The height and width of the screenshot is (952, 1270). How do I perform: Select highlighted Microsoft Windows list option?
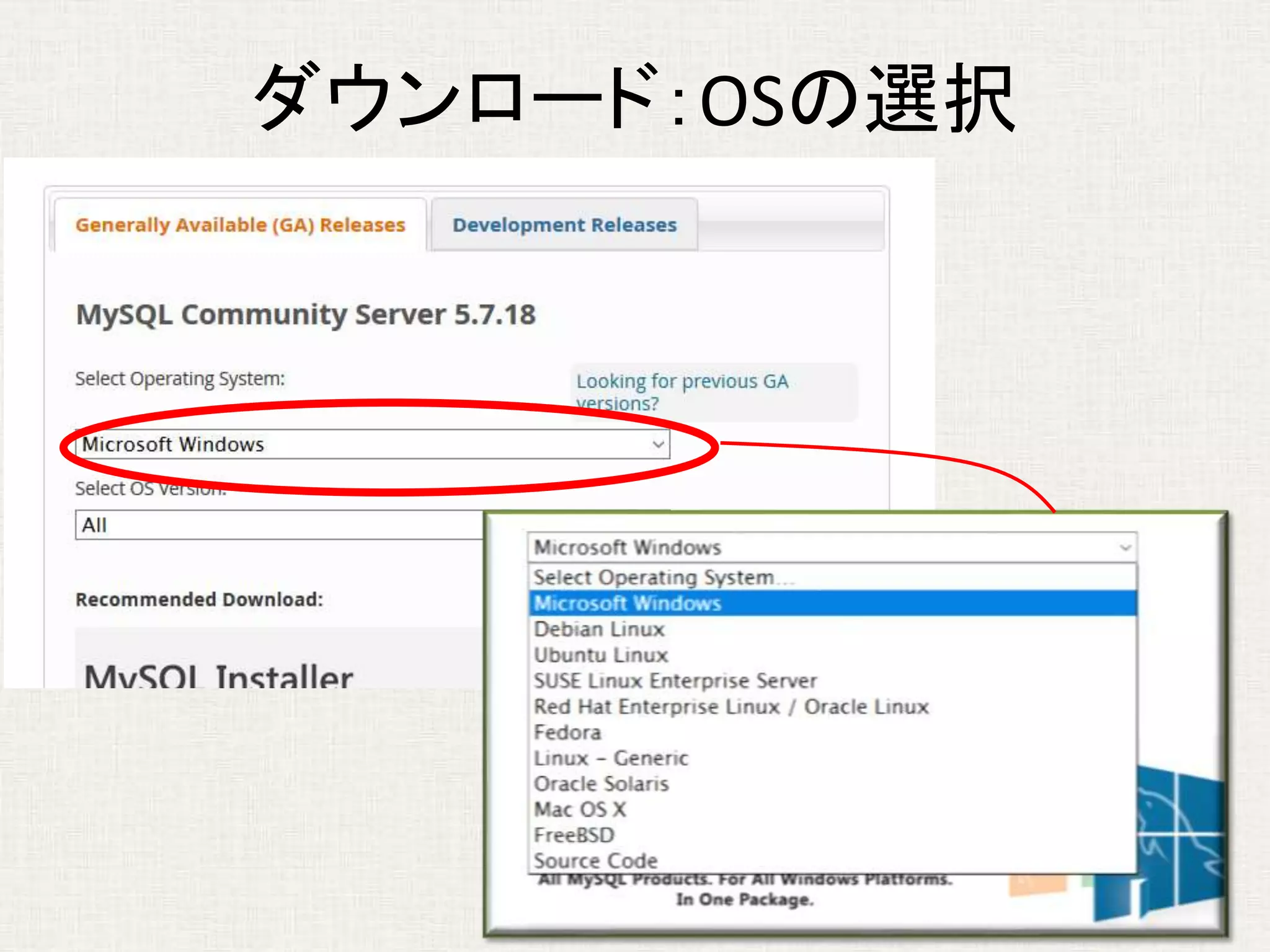(628, 604)
